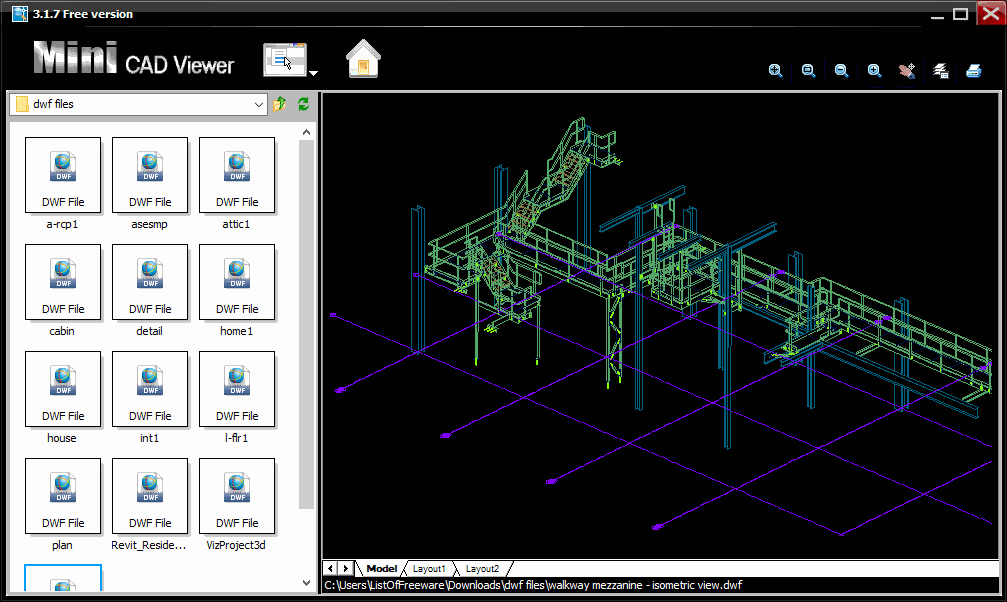Refresh the folder file list

pos(303,104)
